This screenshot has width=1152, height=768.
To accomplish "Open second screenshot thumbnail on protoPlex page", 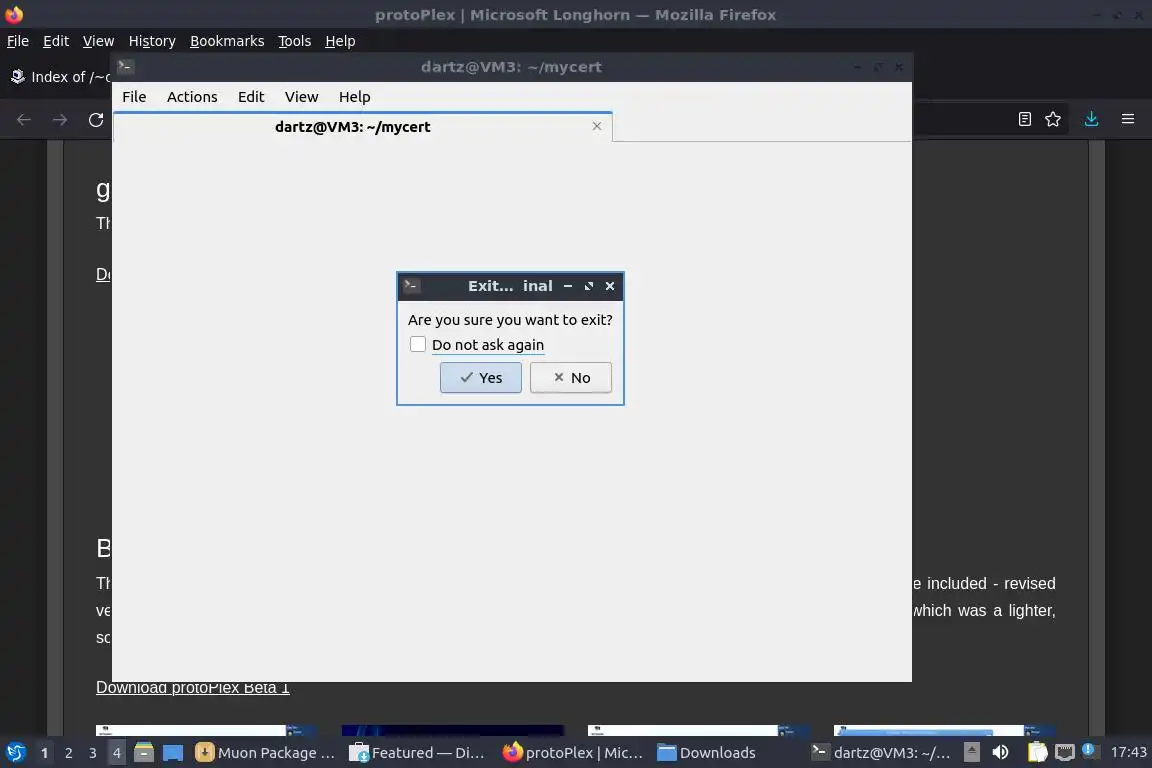I will point(453,731).
